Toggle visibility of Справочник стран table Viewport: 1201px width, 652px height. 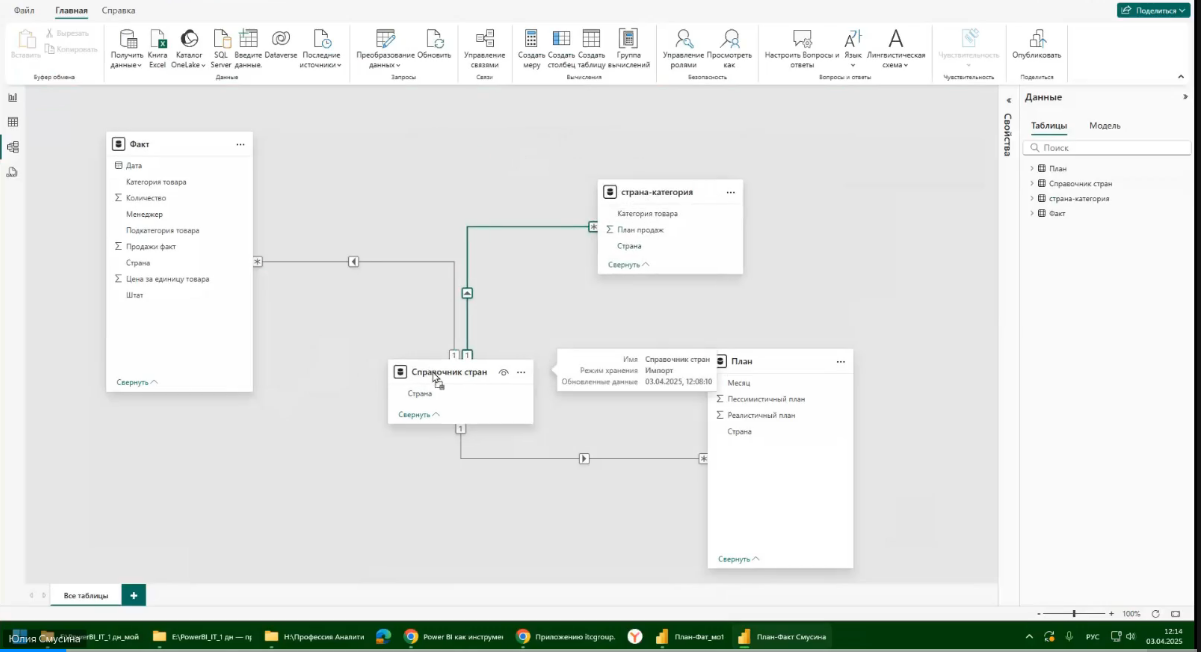click(503, 372)
